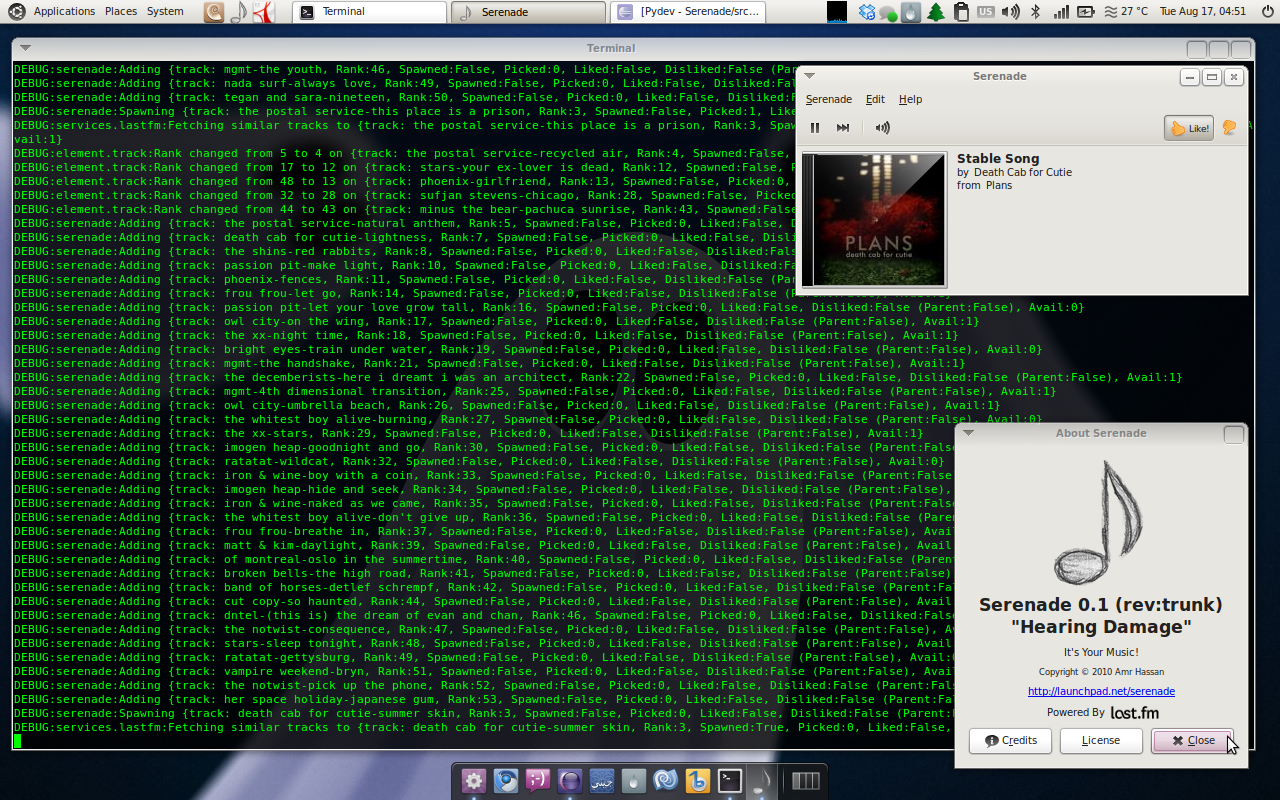Viewport: 1280px width, 800px height.
Task: Open the Places menu
Action: (x=121, y=11)
